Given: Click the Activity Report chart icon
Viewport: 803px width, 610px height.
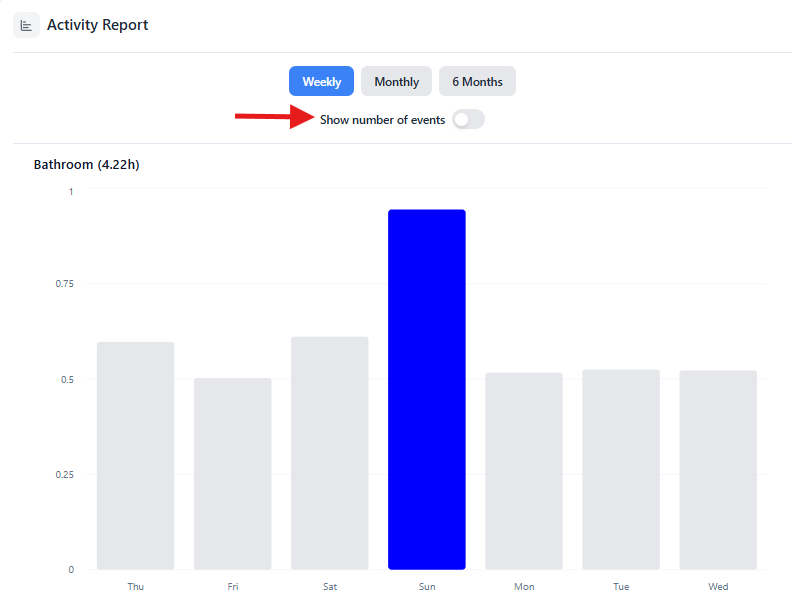Looking at the screenshot, I should (26, 25).
